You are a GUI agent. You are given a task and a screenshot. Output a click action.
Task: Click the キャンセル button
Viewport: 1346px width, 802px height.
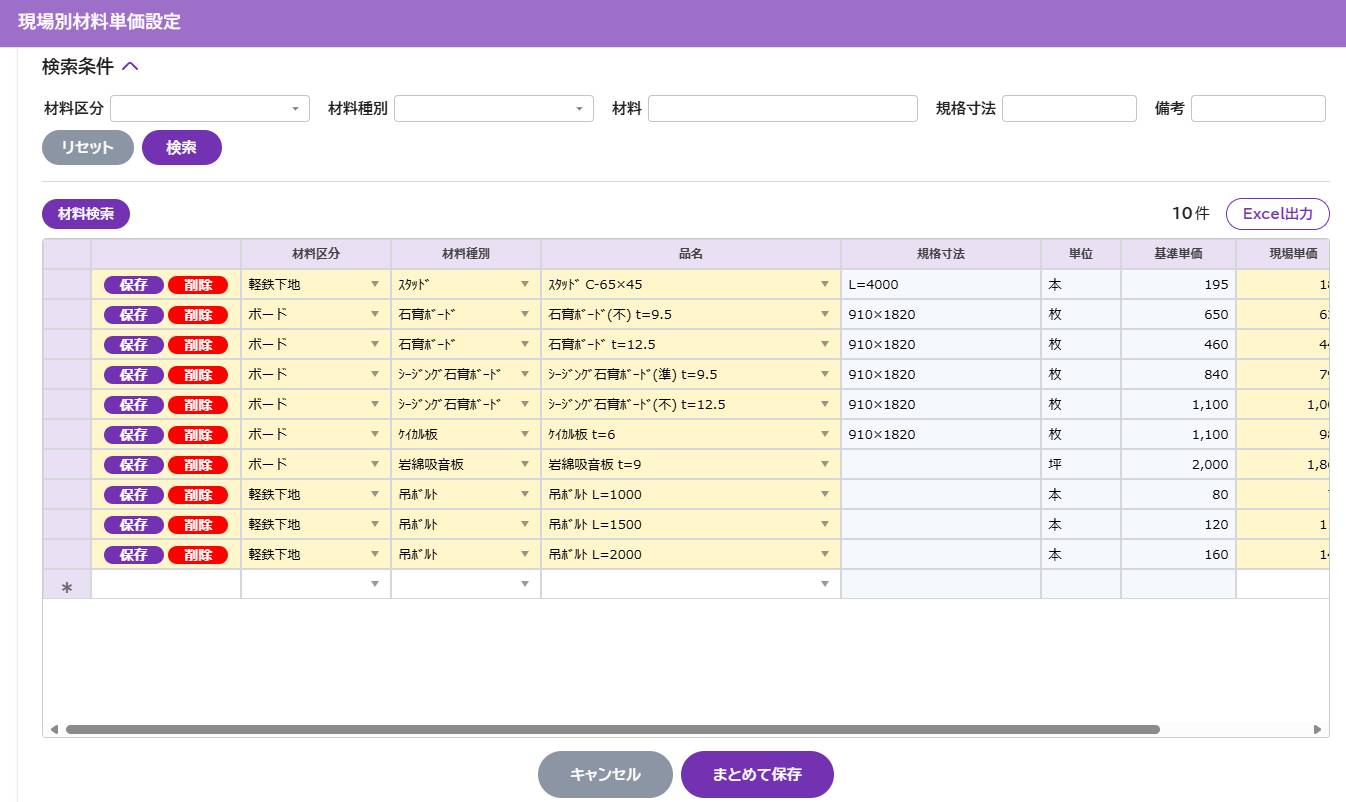605,774
